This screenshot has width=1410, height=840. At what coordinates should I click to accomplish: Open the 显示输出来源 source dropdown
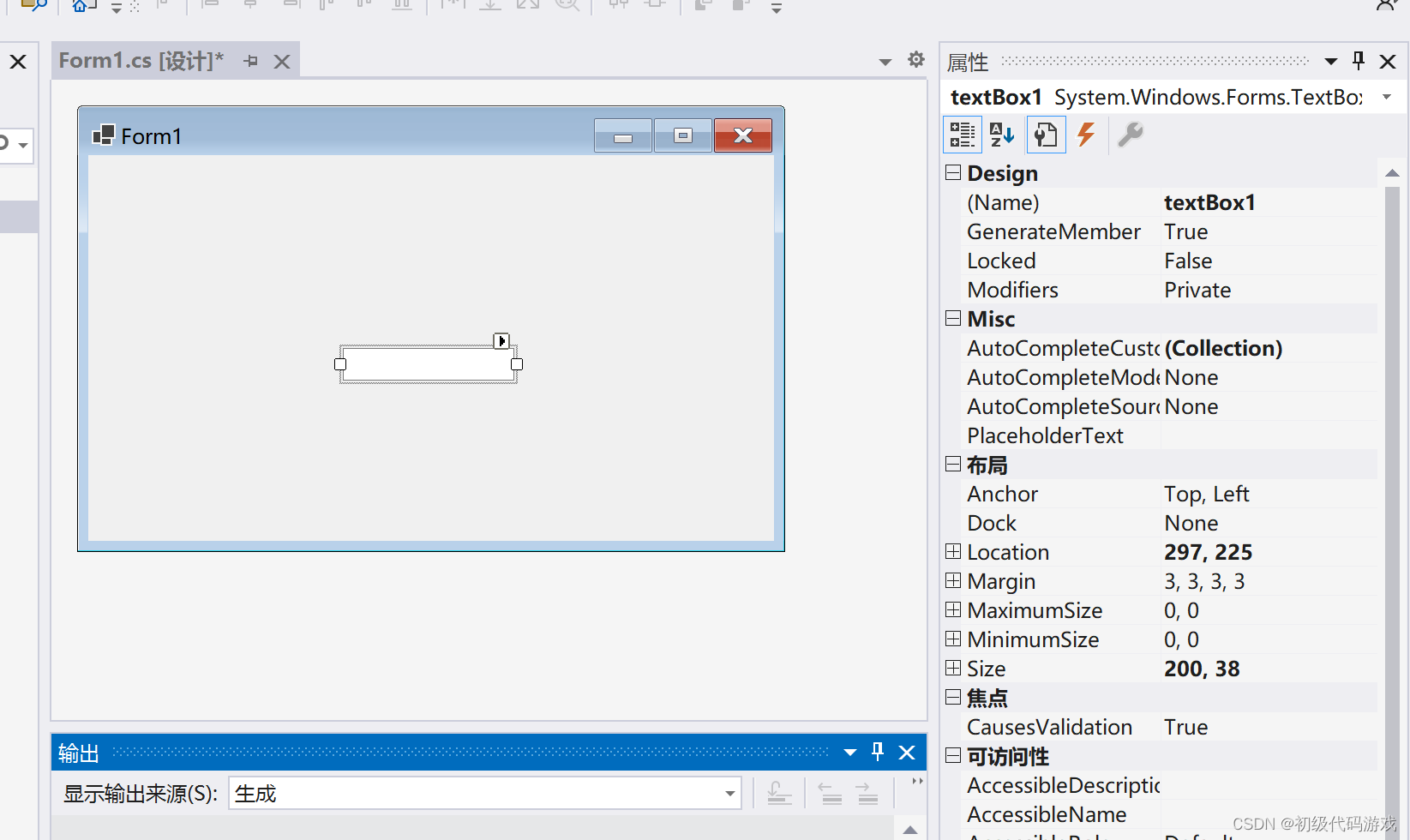729,794
